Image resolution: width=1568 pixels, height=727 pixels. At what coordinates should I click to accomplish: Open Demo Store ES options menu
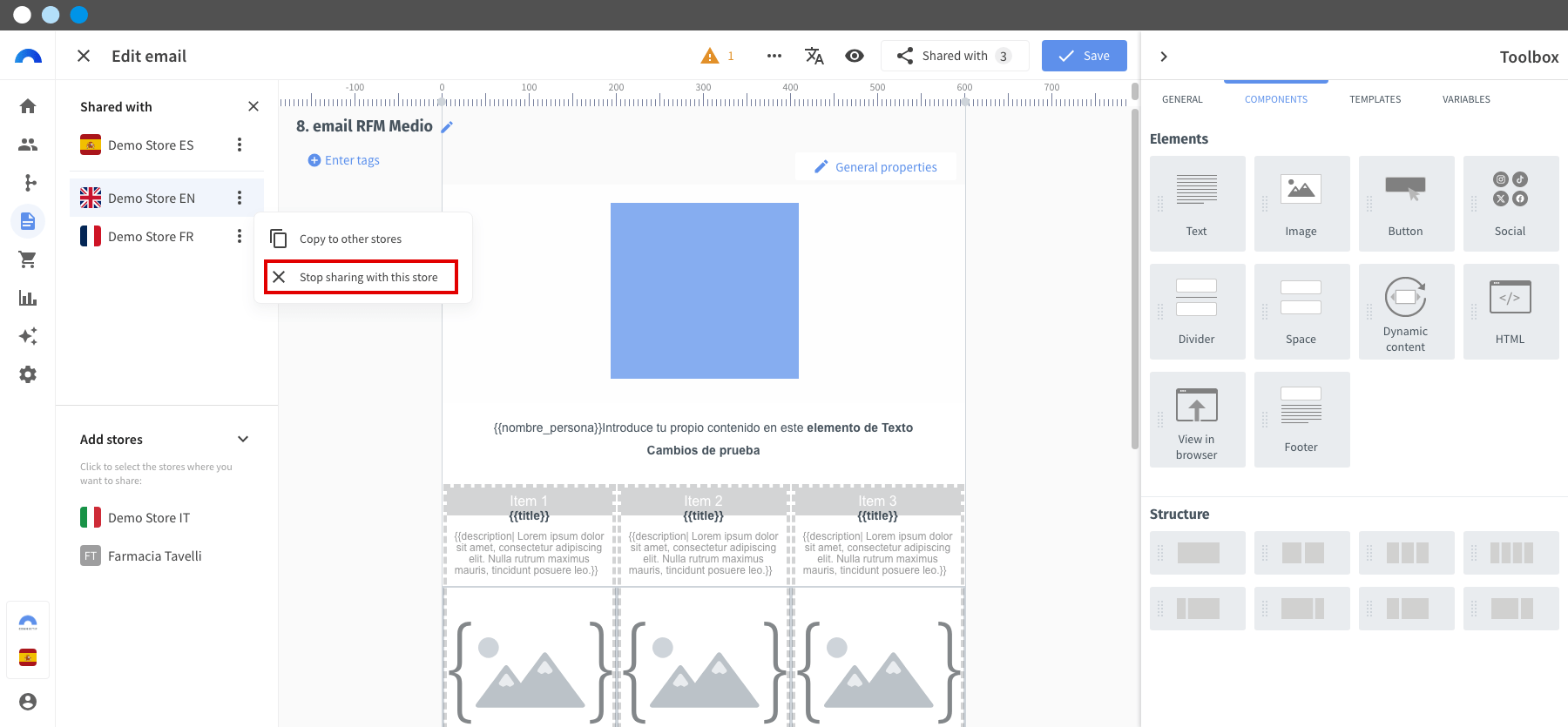[x=240, y=145]
